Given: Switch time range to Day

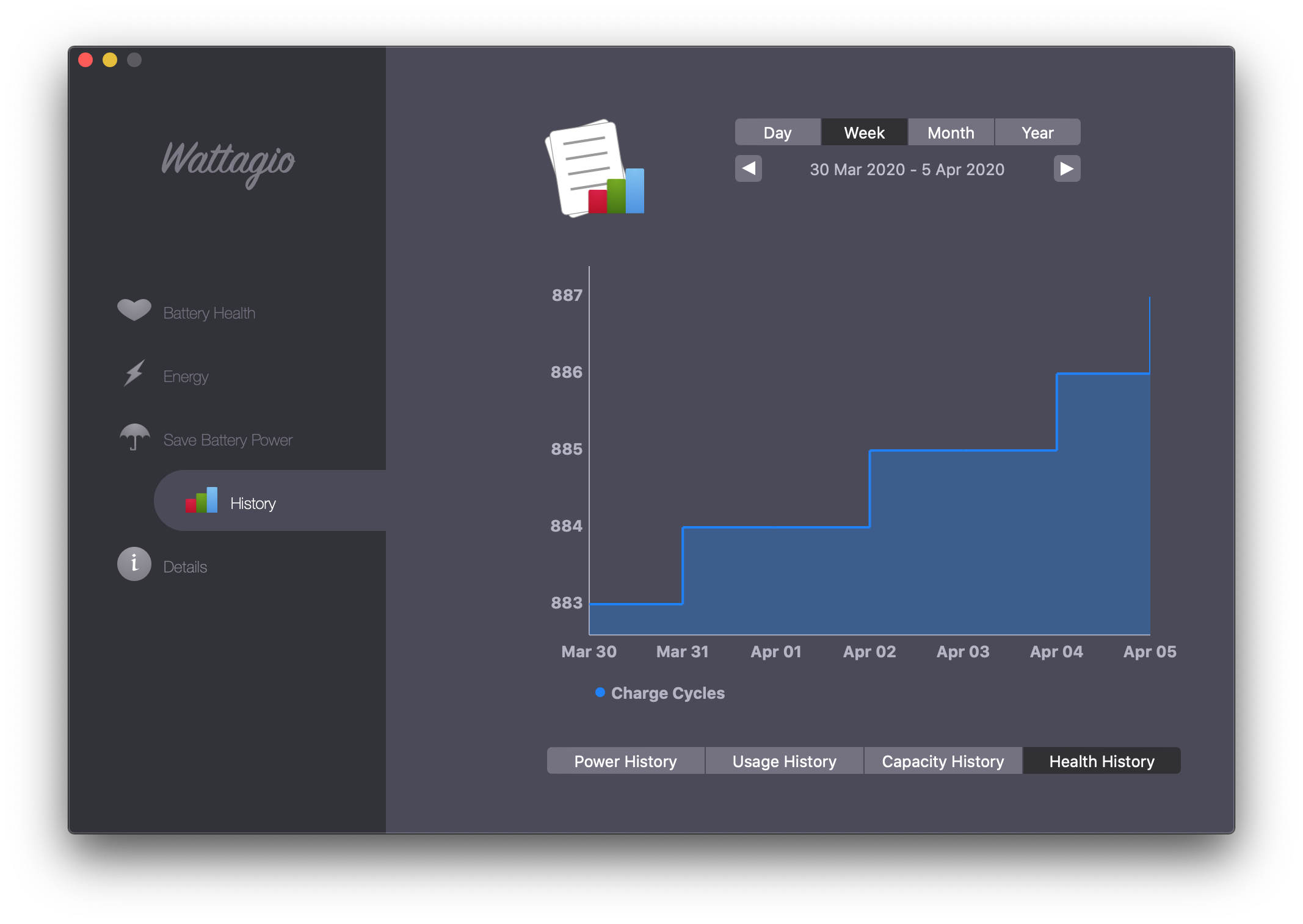Looking at the screenshot, I should tap(777, 132).
